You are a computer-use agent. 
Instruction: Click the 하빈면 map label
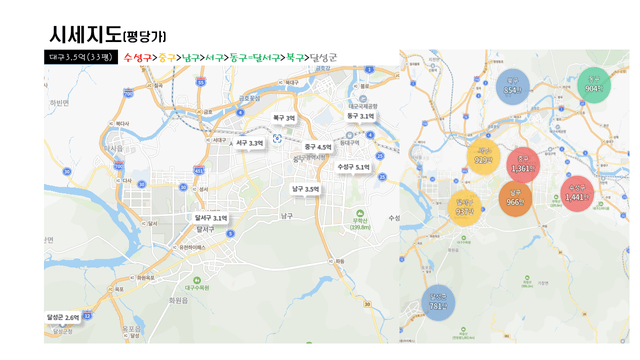(59, 103)
